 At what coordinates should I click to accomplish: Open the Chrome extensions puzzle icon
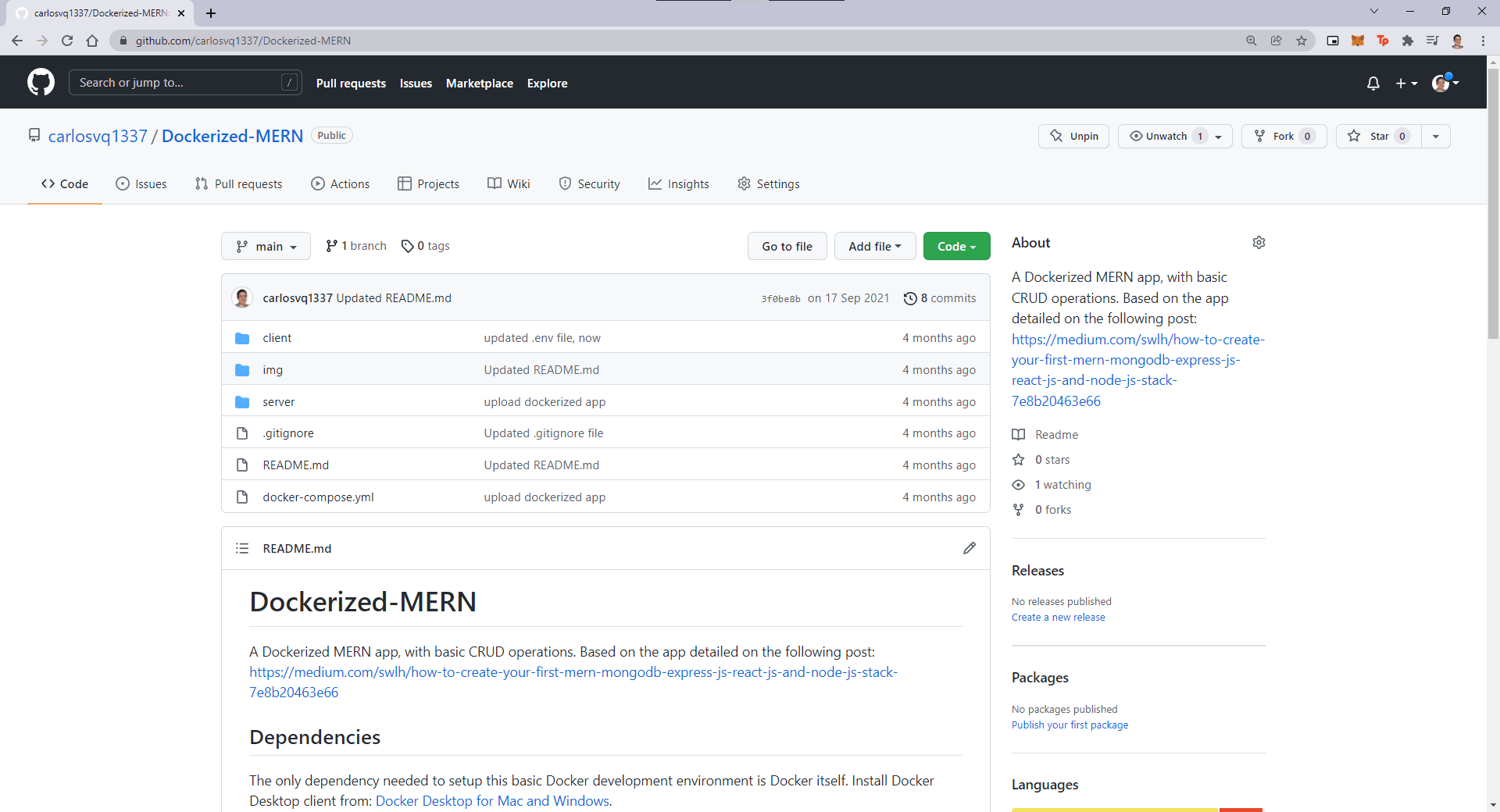coord(1408,41)
